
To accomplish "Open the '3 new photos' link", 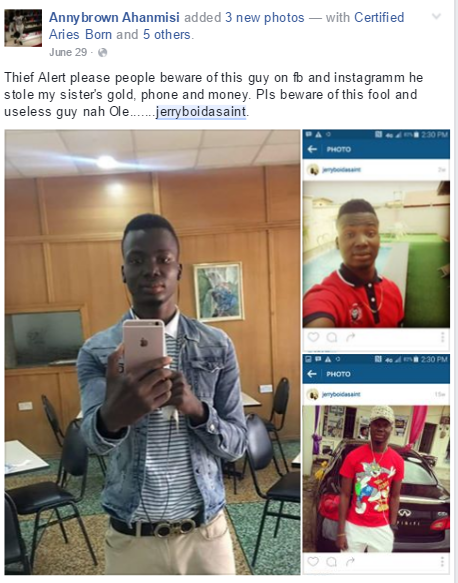I will (264, 17).
